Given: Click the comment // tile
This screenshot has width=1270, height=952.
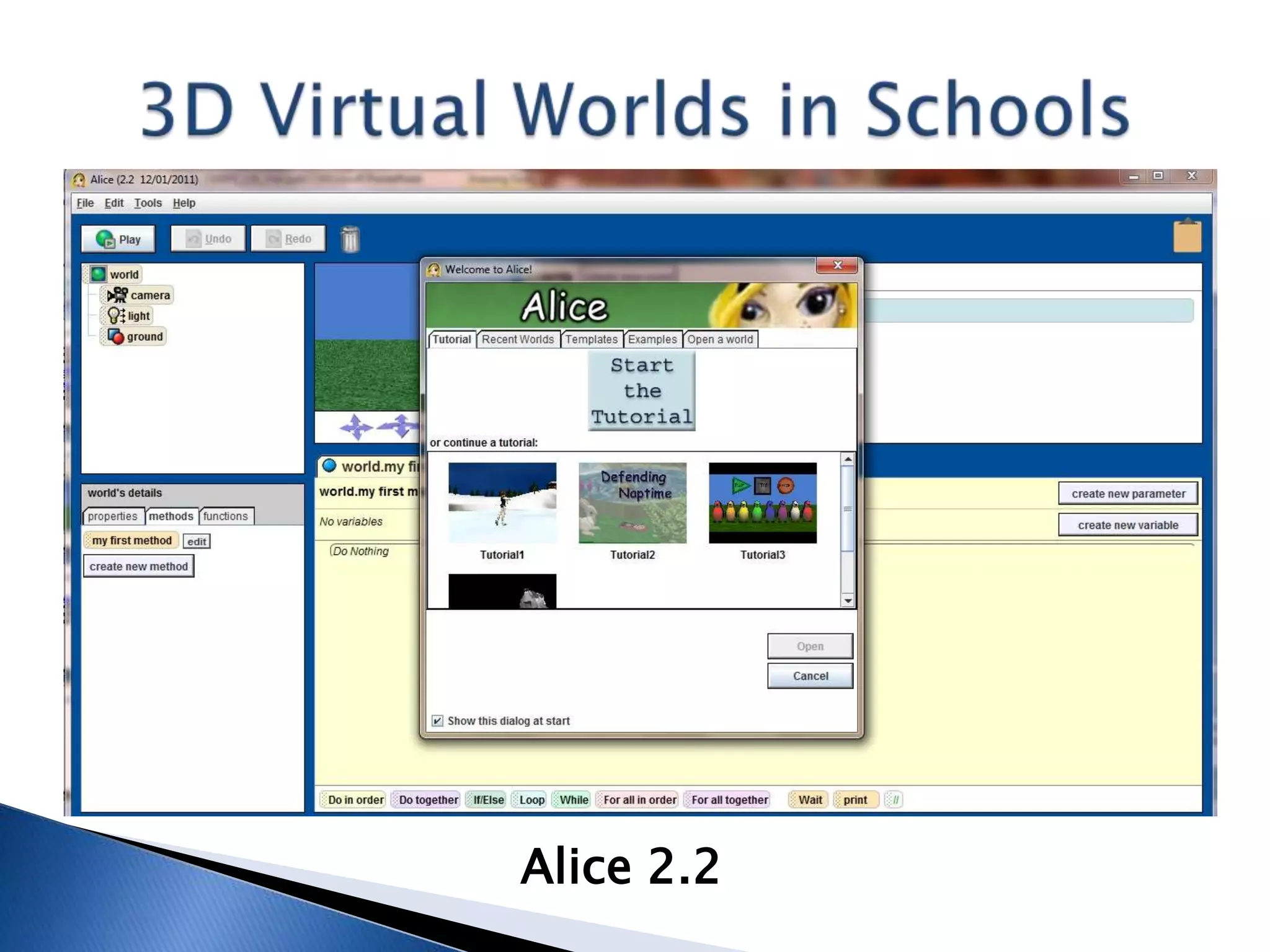Looking at the screenshot, I should tap(894, 800).
